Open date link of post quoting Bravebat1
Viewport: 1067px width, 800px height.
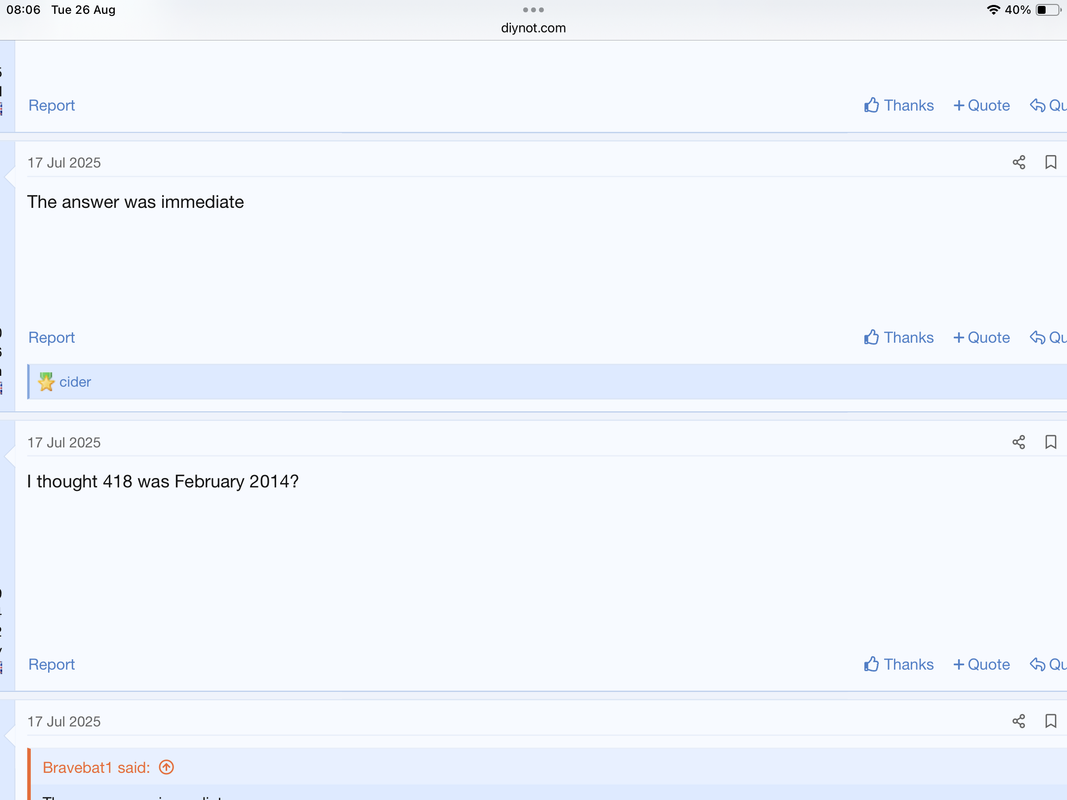[64, 722]
